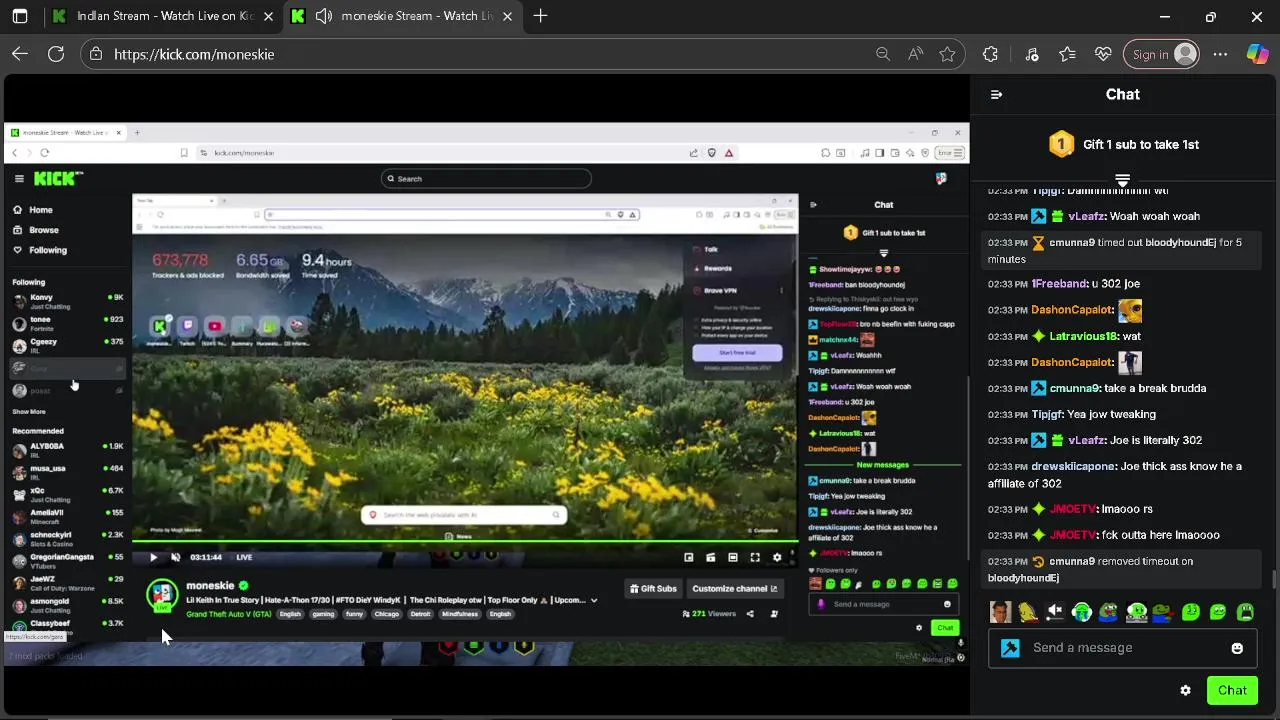Toggle fullscreen on streamed player
Screen dimensions: 1280x720
pyautogui.click(x=755, y=557)
